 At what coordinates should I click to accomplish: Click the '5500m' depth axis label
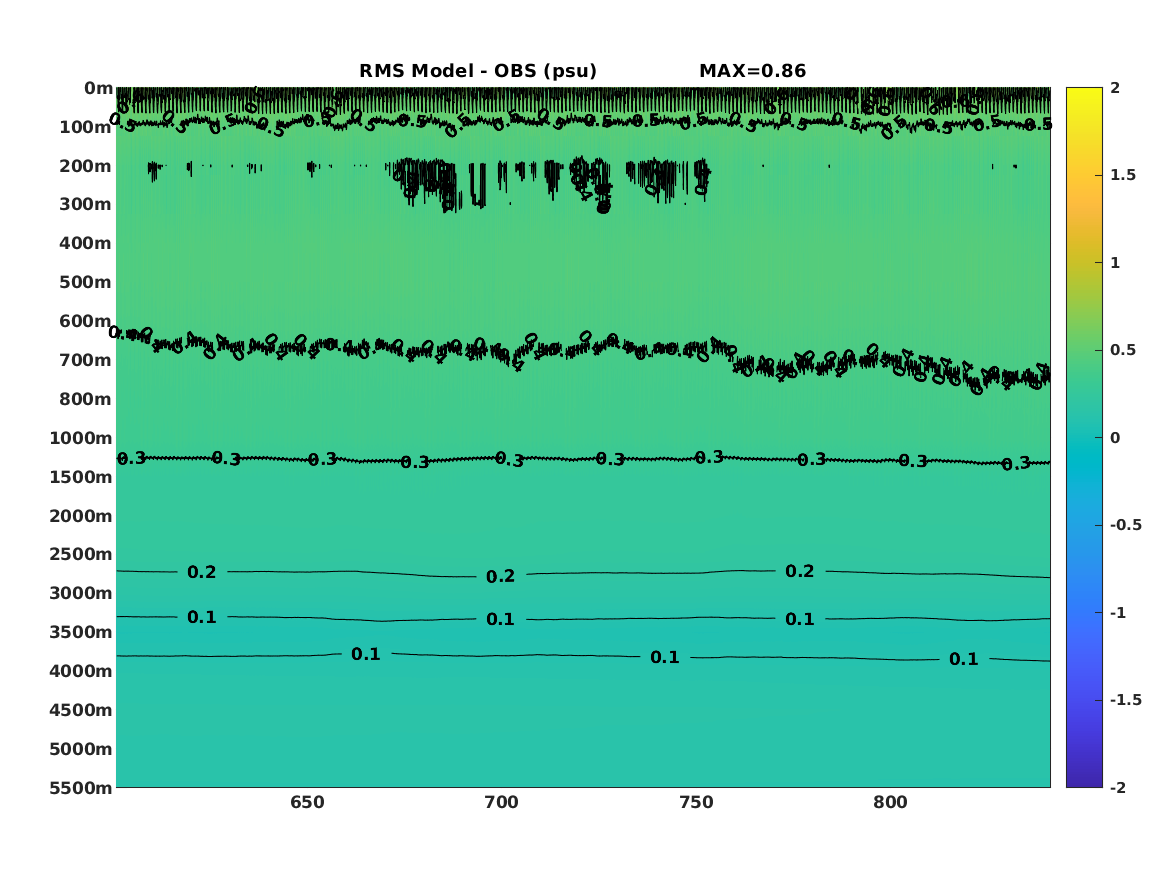[x=81, y=788]
